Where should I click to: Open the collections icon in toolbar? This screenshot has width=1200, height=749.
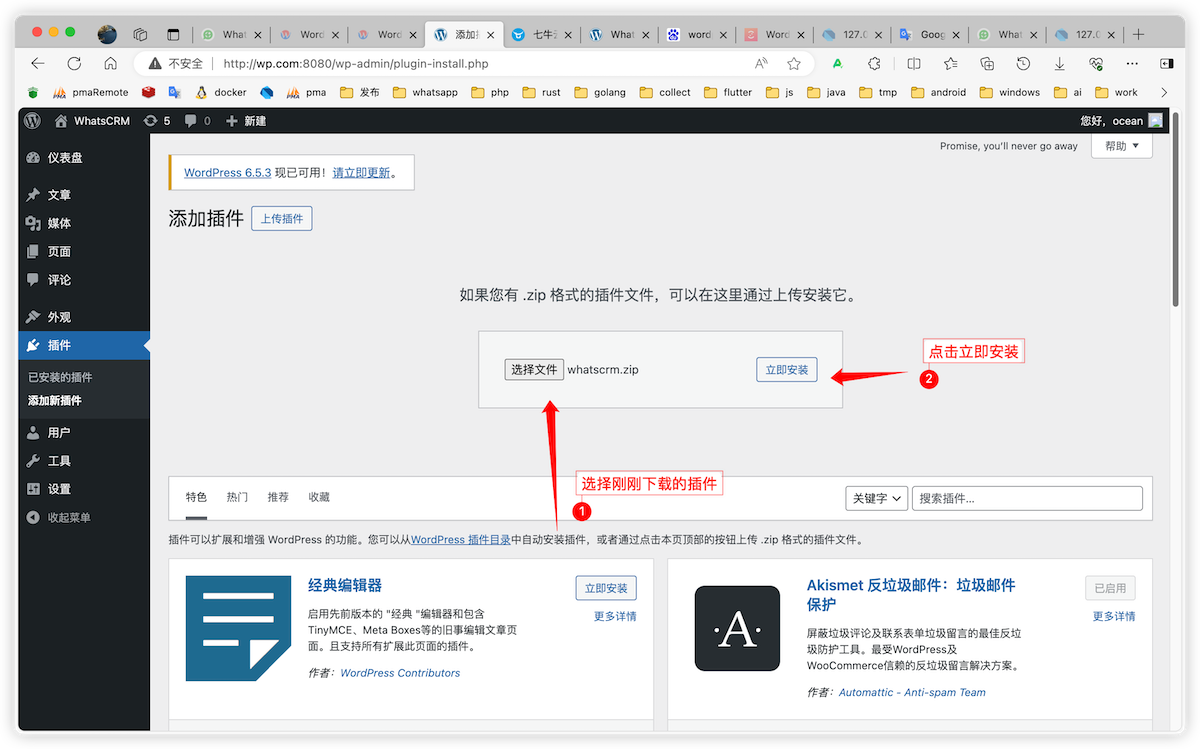click(987, 63)
